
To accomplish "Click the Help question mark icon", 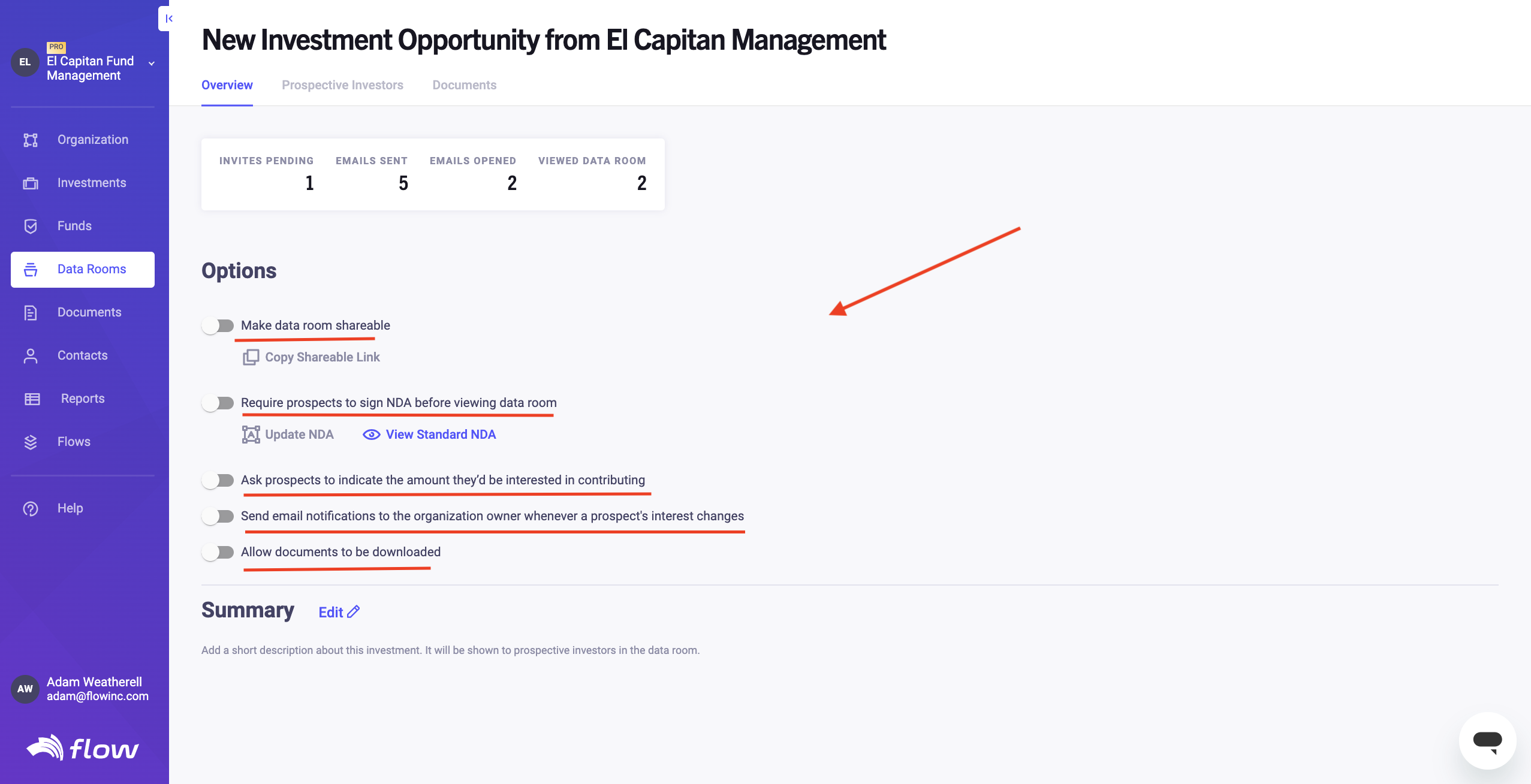I will point(31,509).
